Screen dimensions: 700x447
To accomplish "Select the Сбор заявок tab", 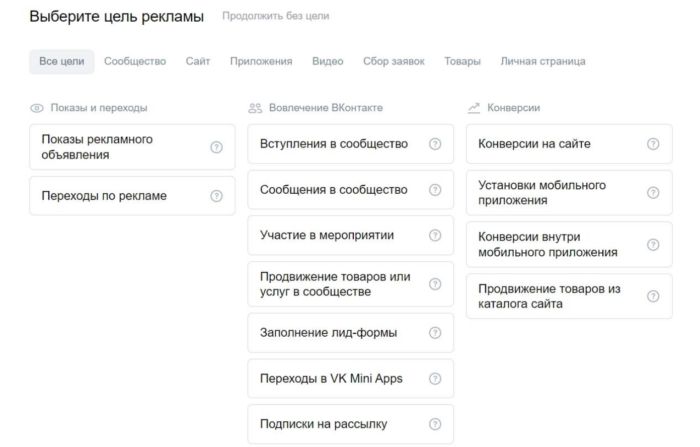I will pyautogui.click(x=394, y=61).
